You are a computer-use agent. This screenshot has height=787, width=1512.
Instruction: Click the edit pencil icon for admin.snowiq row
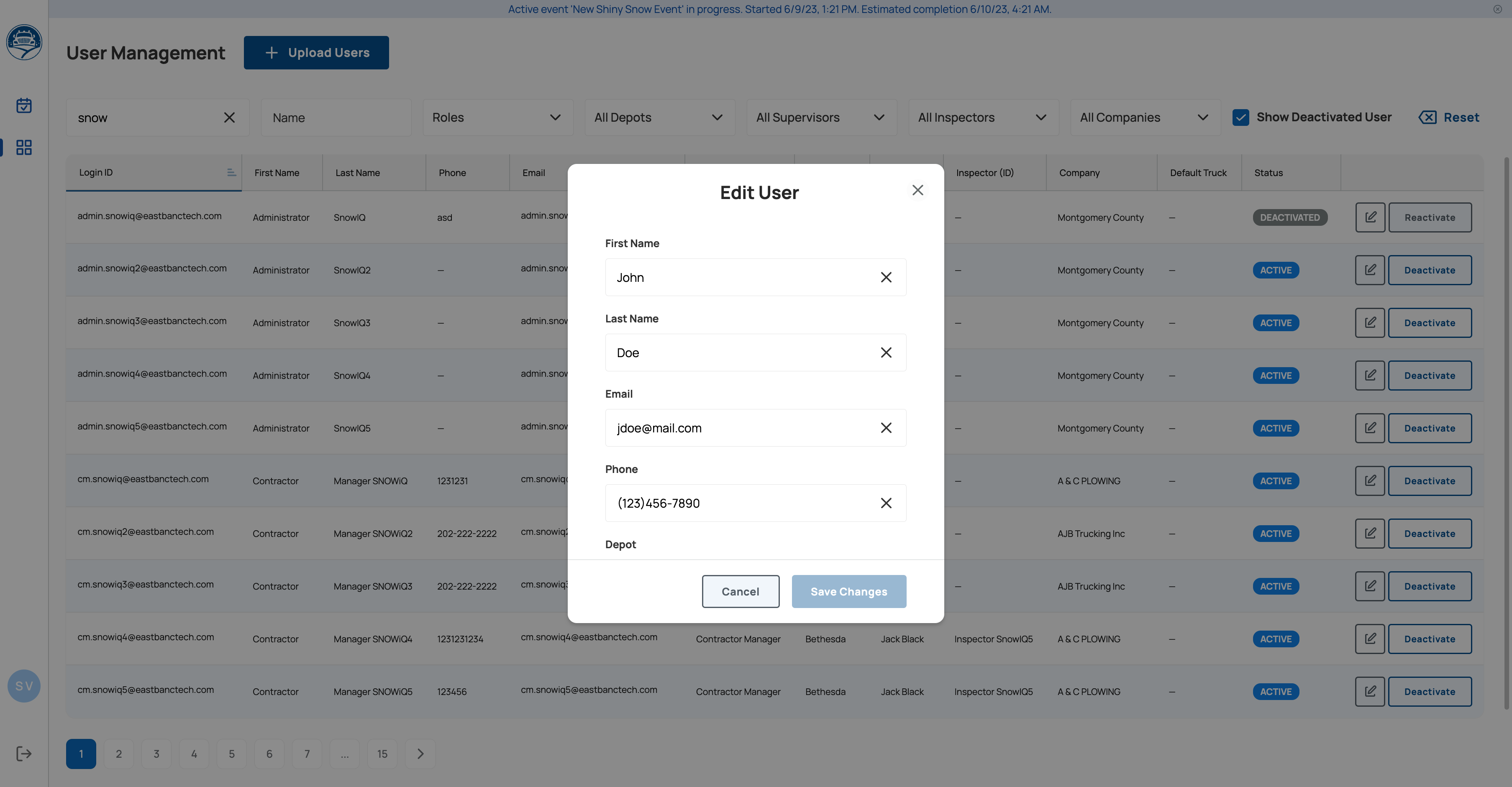(x=1370, y=217)
